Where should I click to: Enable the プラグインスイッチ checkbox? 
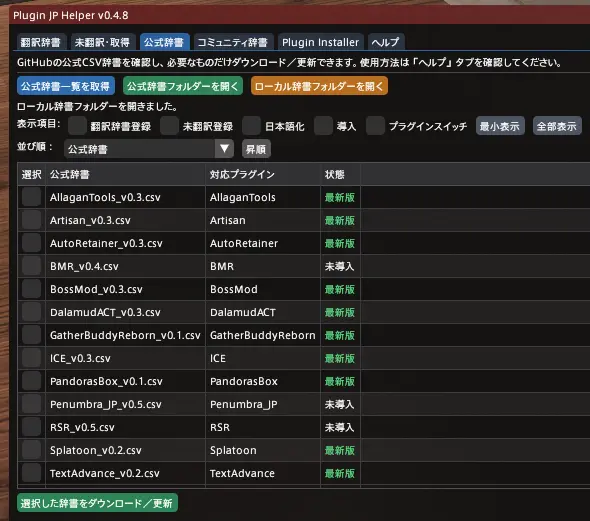(x=375, y=126)
